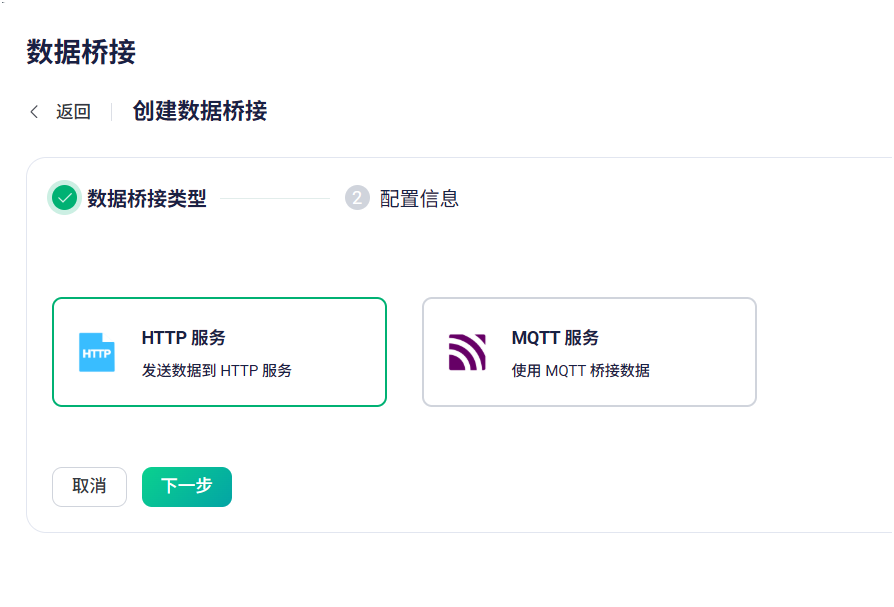
Task: Click the MQTT 服务 title text
Action: point(555,337)
